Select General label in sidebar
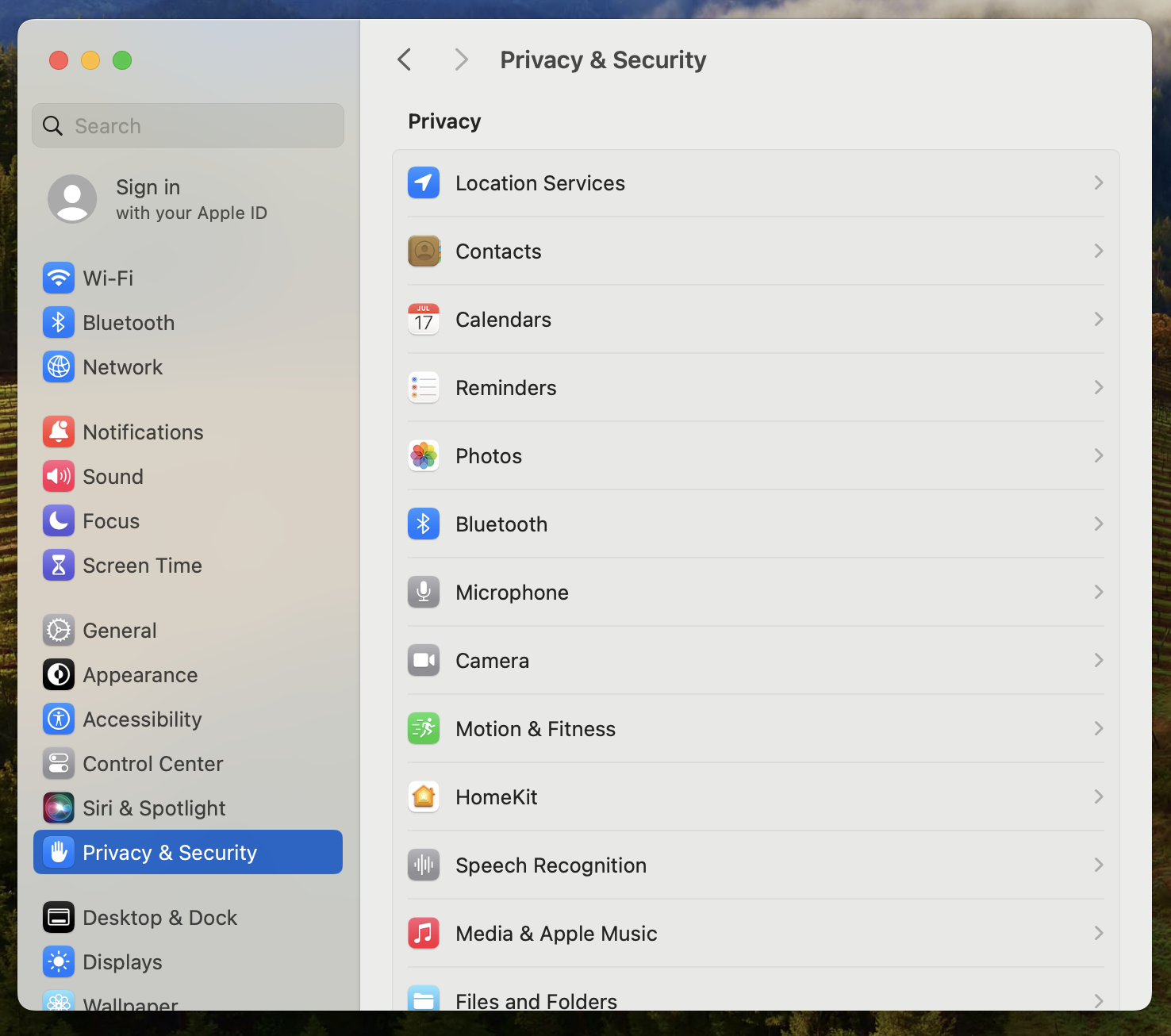The image size is (1171, 1036). [x=120, y=631]
